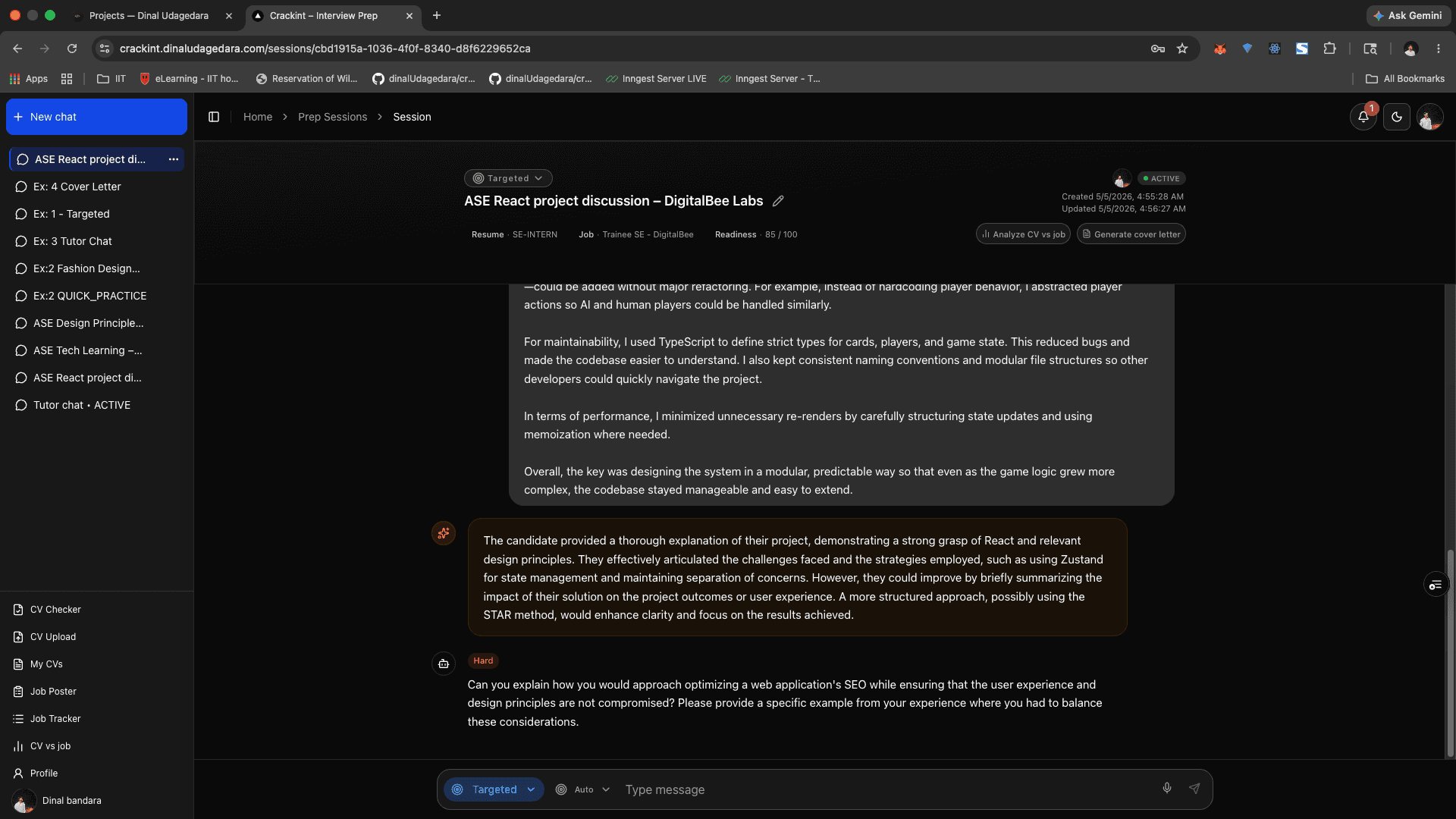Click Analyze CV vs job button
The image size is (1456, 819).
click(x=1023, y=234)
